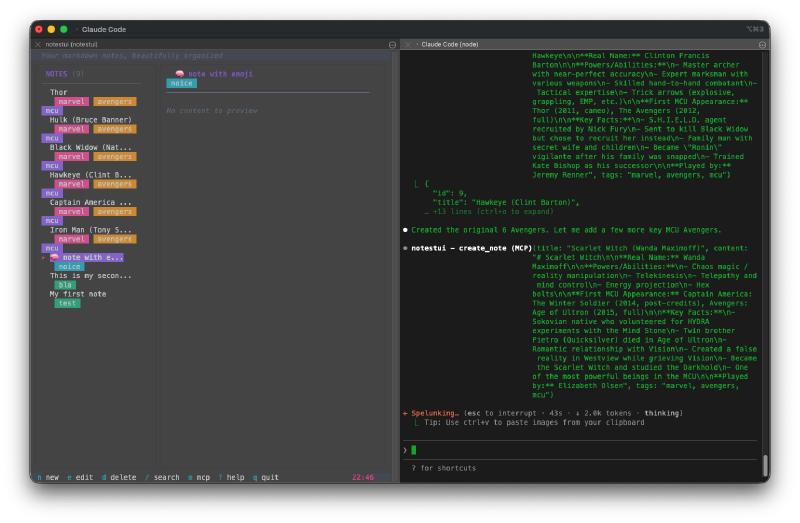Open the notestui pane options icon

[392, 44]
